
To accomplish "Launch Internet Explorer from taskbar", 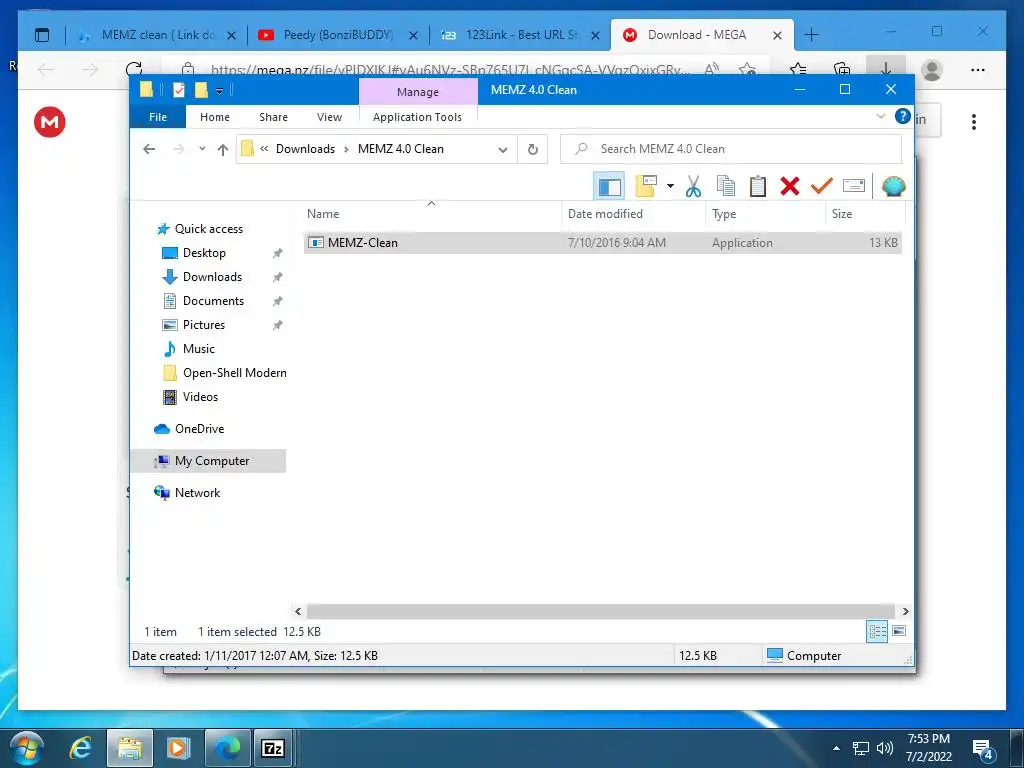I will click(x=80, y=748).
